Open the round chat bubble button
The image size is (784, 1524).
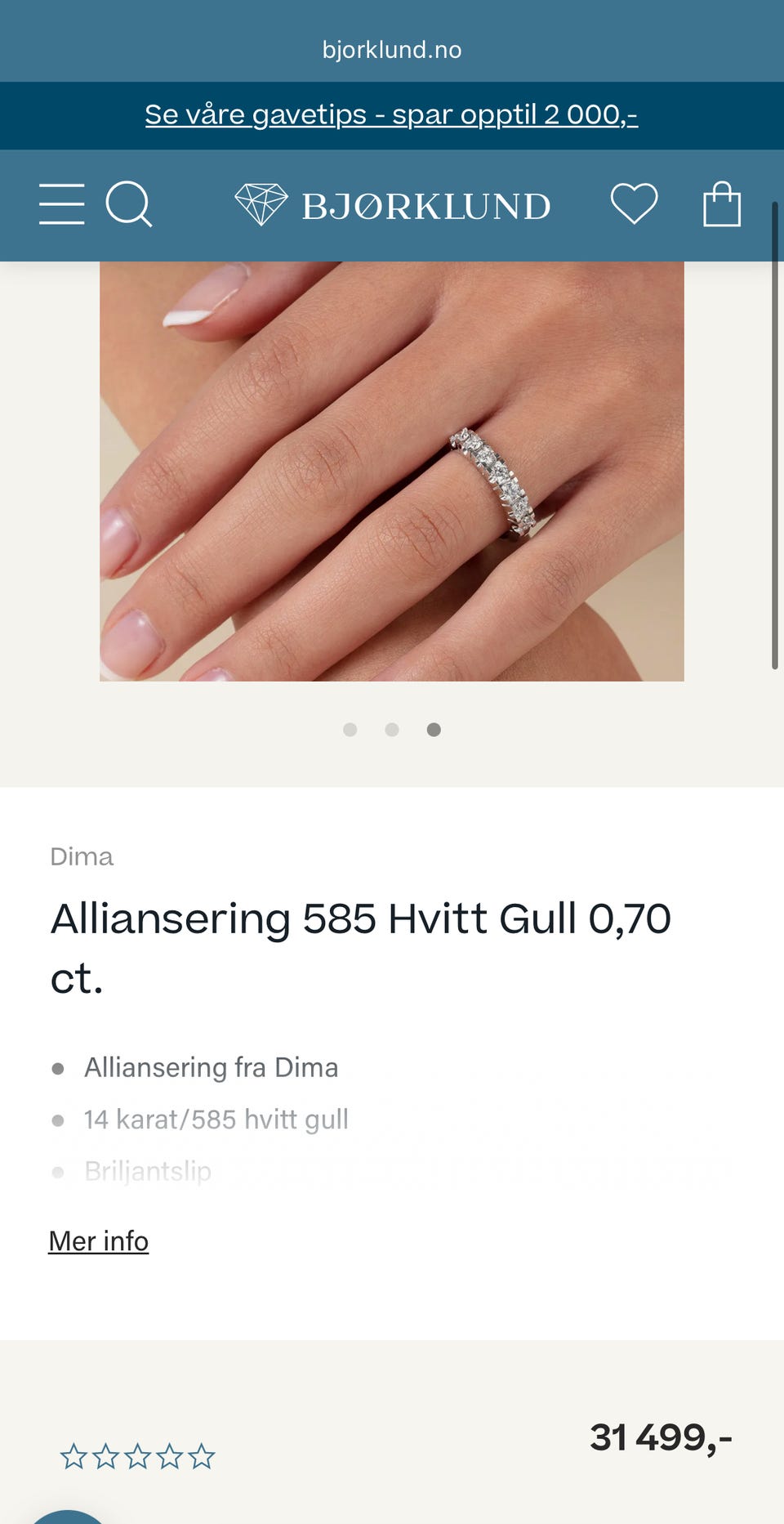(69, 1516)
